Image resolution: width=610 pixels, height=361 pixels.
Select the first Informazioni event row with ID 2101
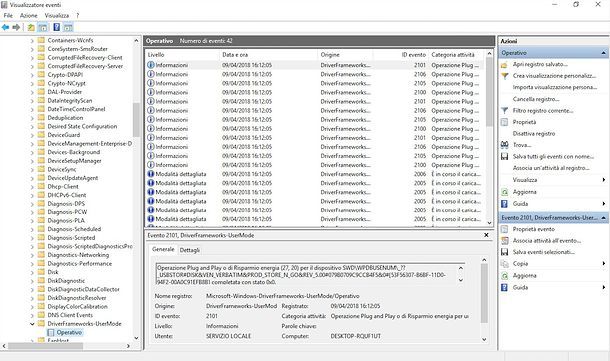(x=314, y=65)
